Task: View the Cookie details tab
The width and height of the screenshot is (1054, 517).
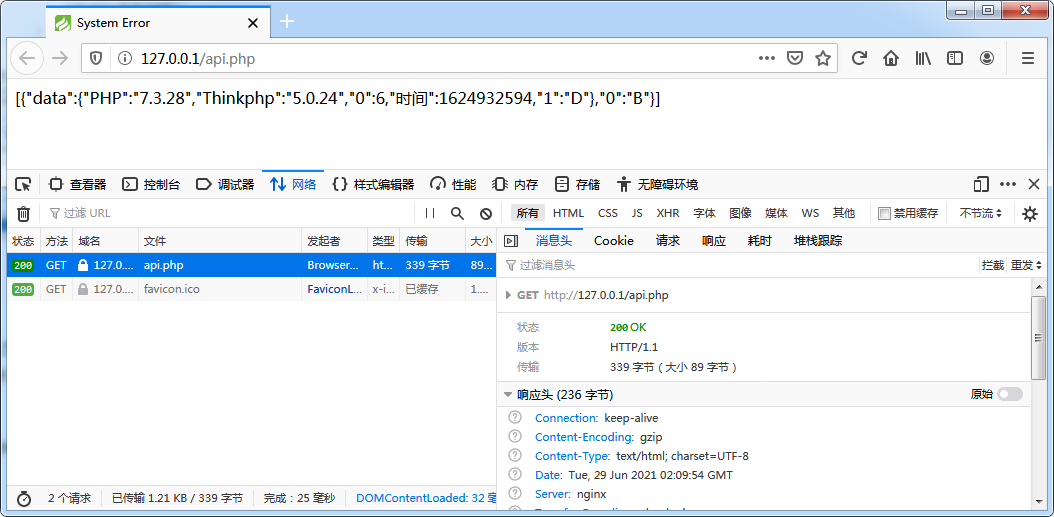Action: [614, 241]
